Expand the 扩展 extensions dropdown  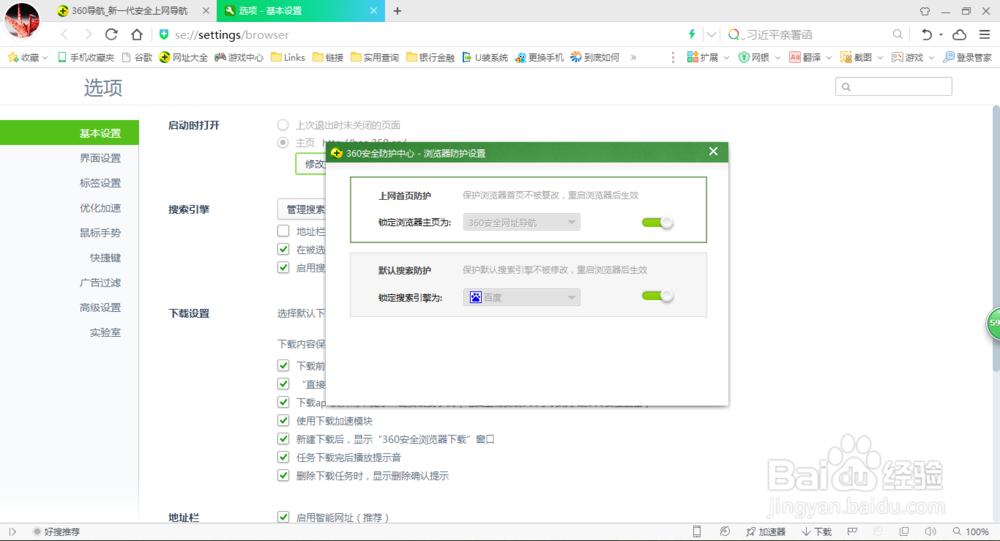pos(726,57)
